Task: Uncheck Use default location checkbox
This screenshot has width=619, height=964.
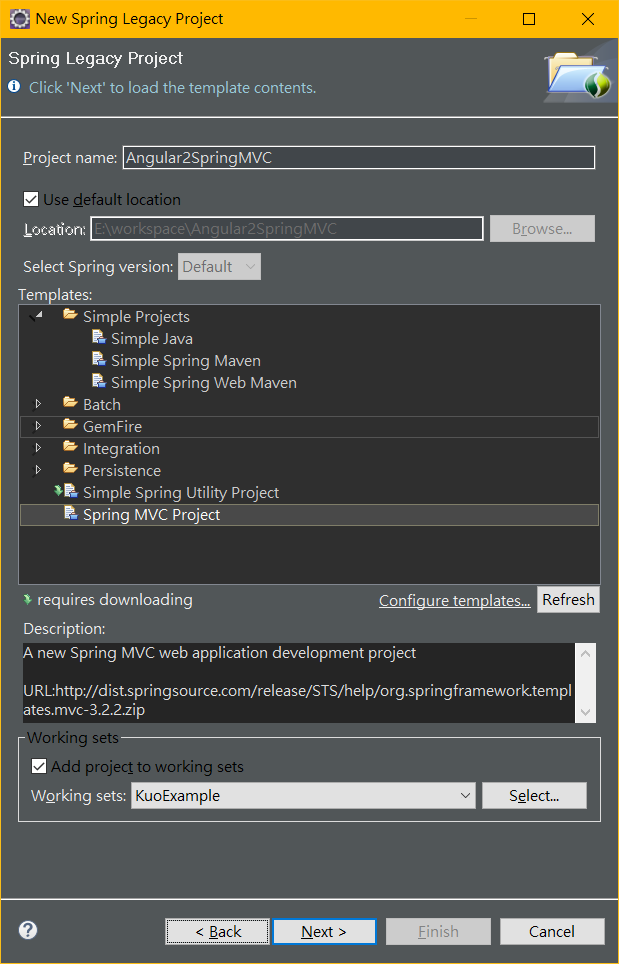Action: [31, 199]
